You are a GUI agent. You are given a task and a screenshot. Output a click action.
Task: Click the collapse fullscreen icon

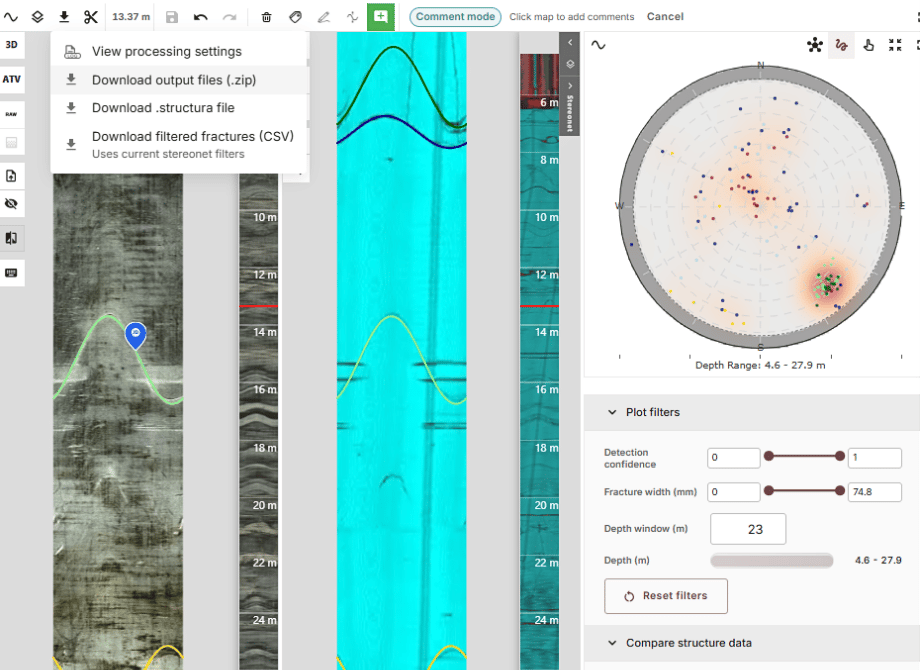pyautogui.click(x=895, y=45)
